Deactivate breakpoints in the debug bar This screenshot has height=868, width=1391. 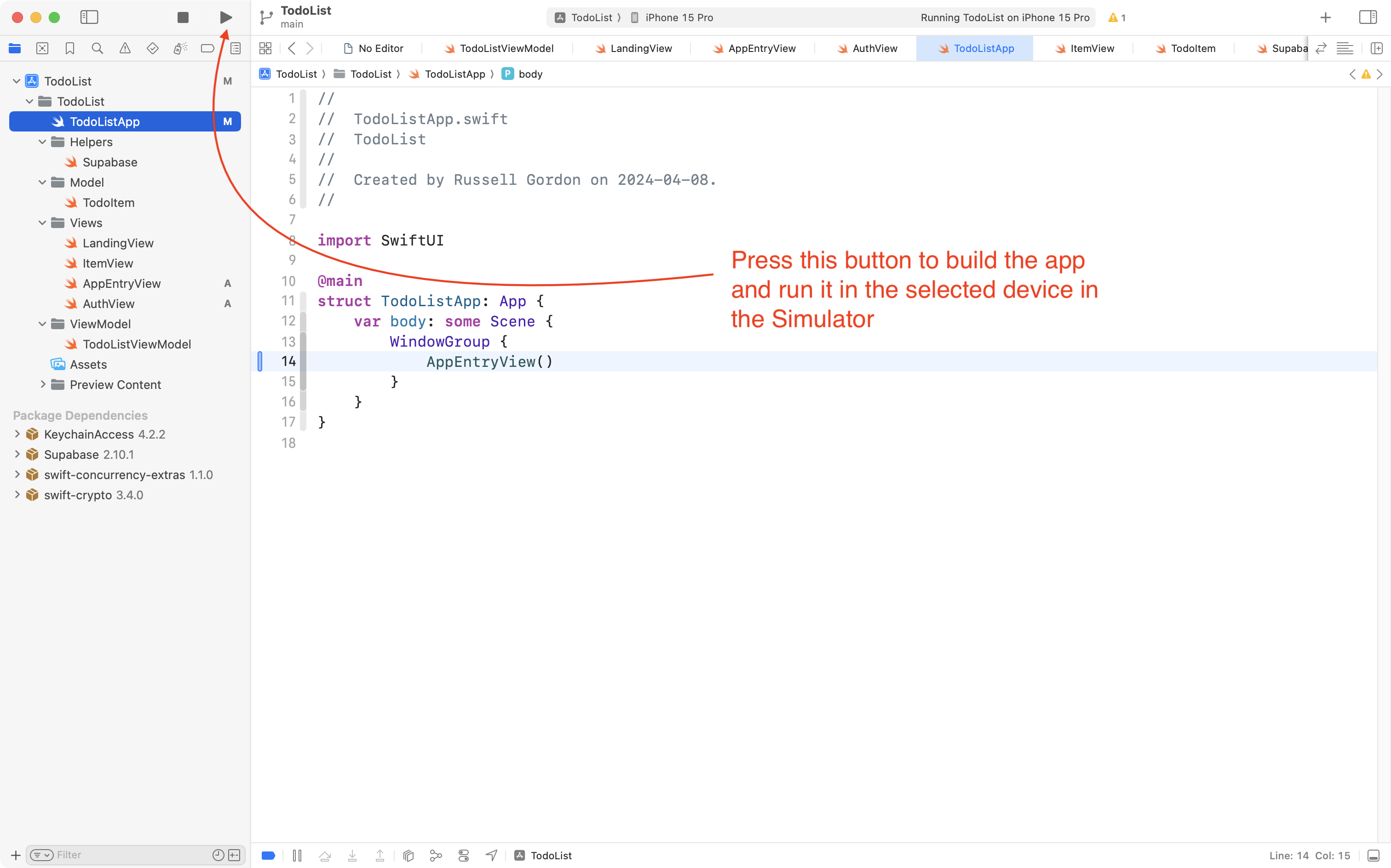268,856
